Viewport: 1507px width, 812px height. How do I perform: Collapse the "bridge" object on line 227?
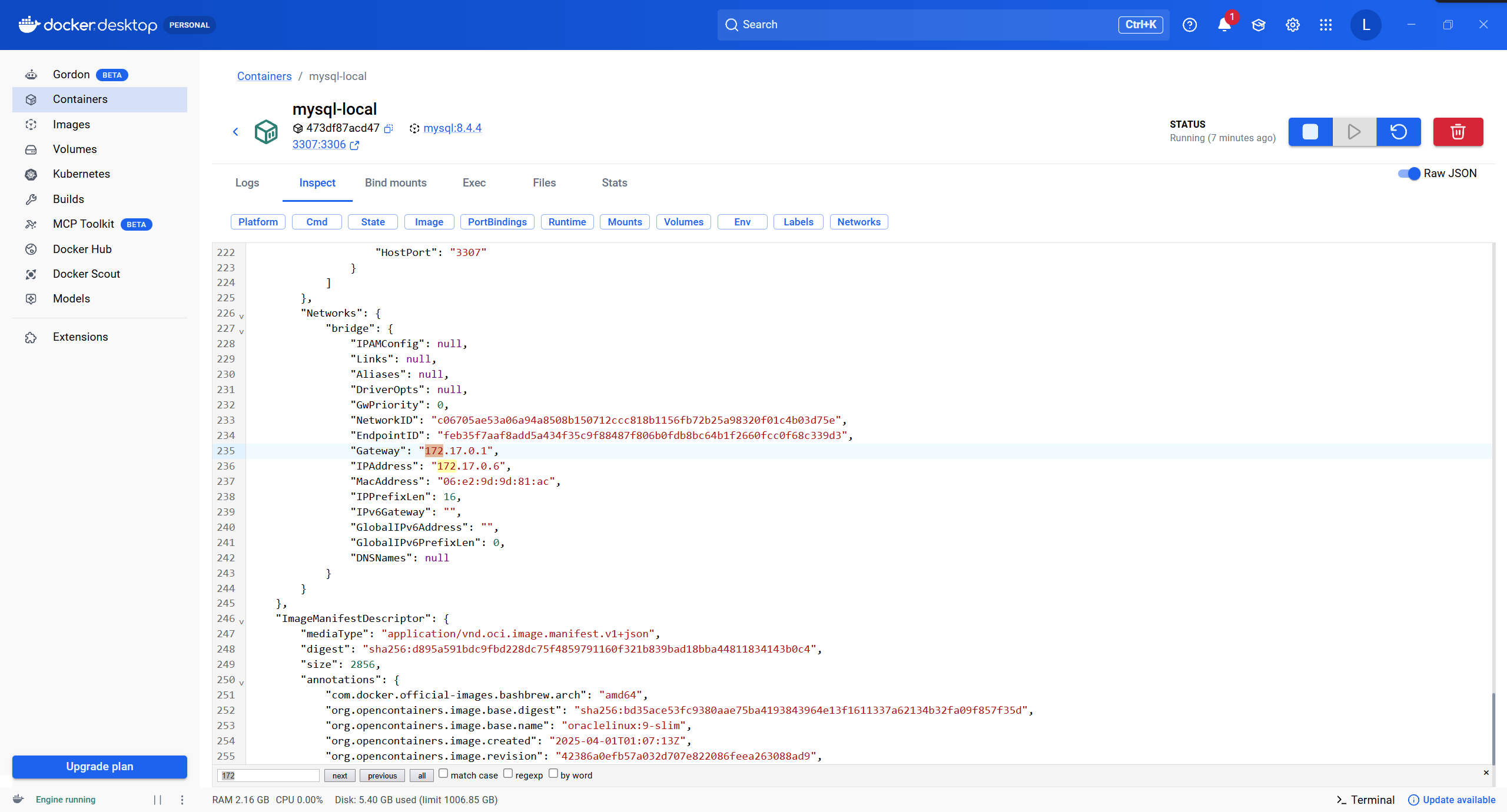tap(241, 331)
